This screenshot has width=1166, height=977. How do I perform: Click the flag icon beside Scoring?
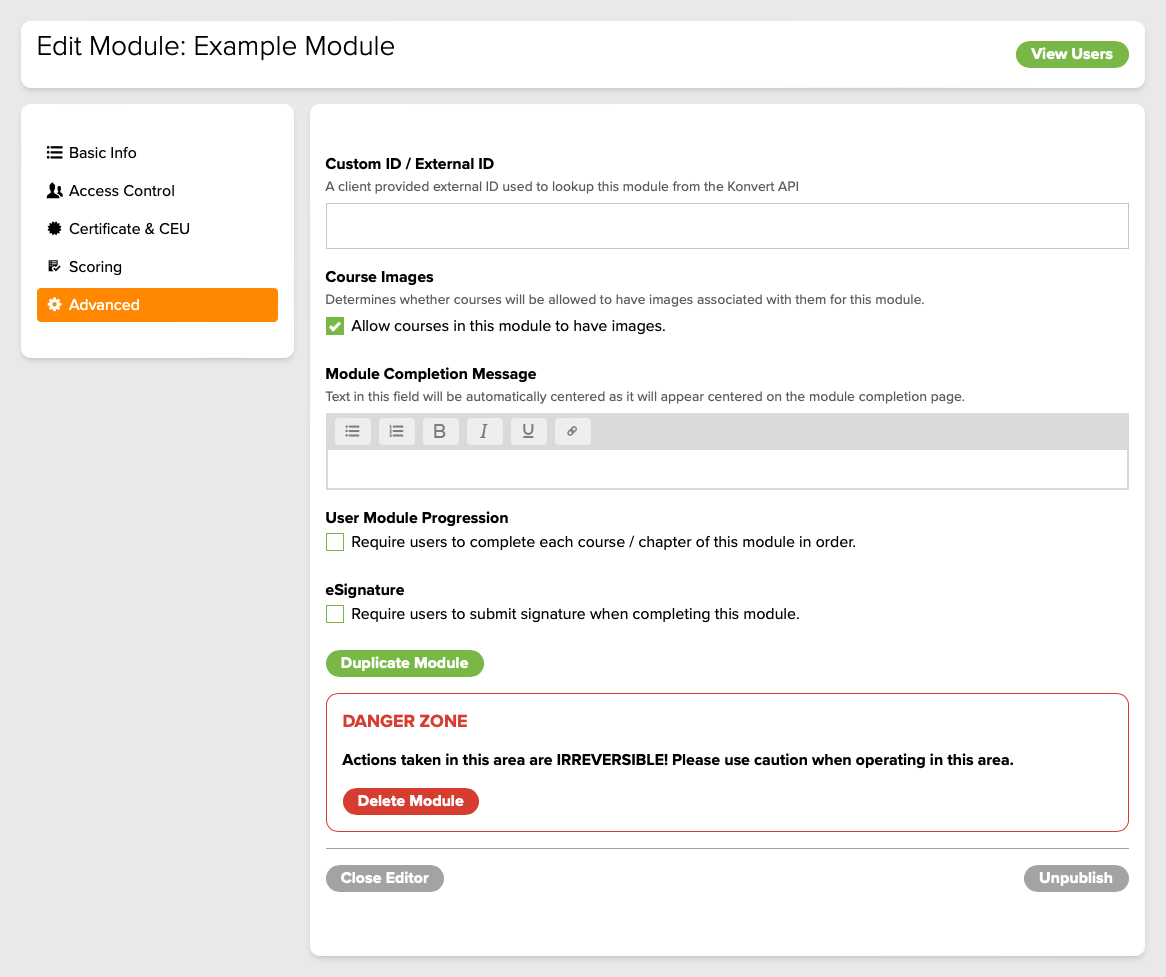pyautogui.click(x=55, y=266)
